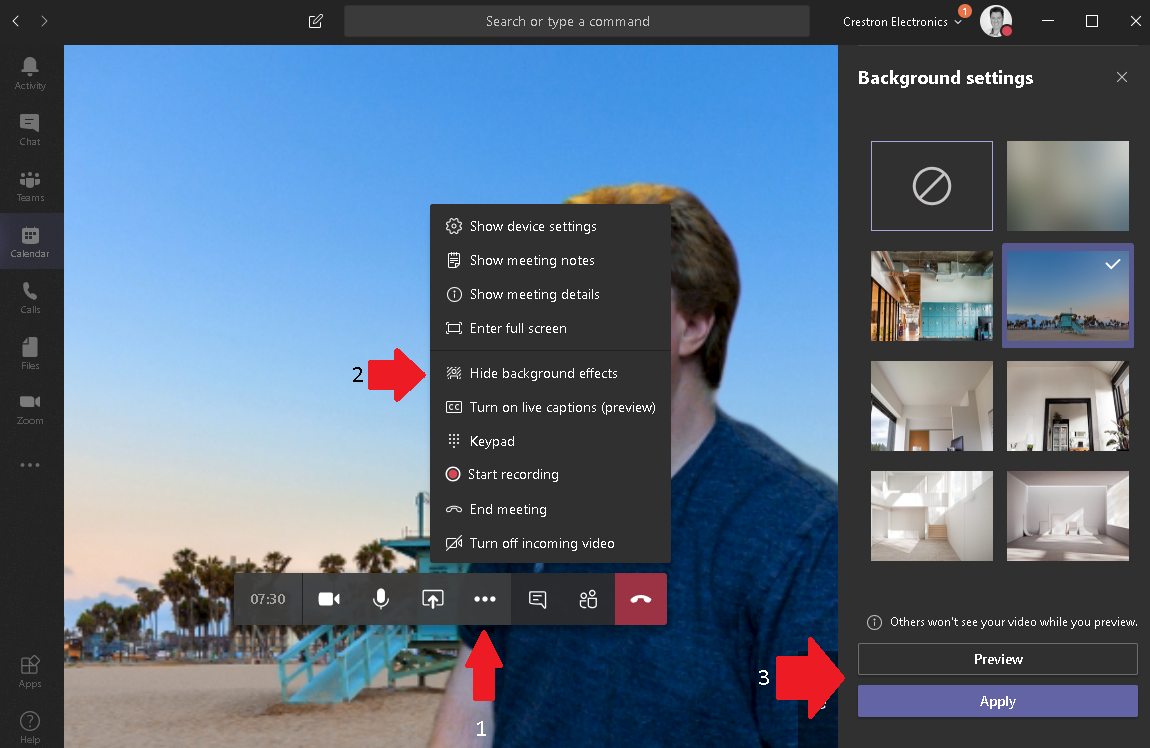Select Hide background effects menu item
Viewport: 1150px width, 748px height.
[543, 373]
